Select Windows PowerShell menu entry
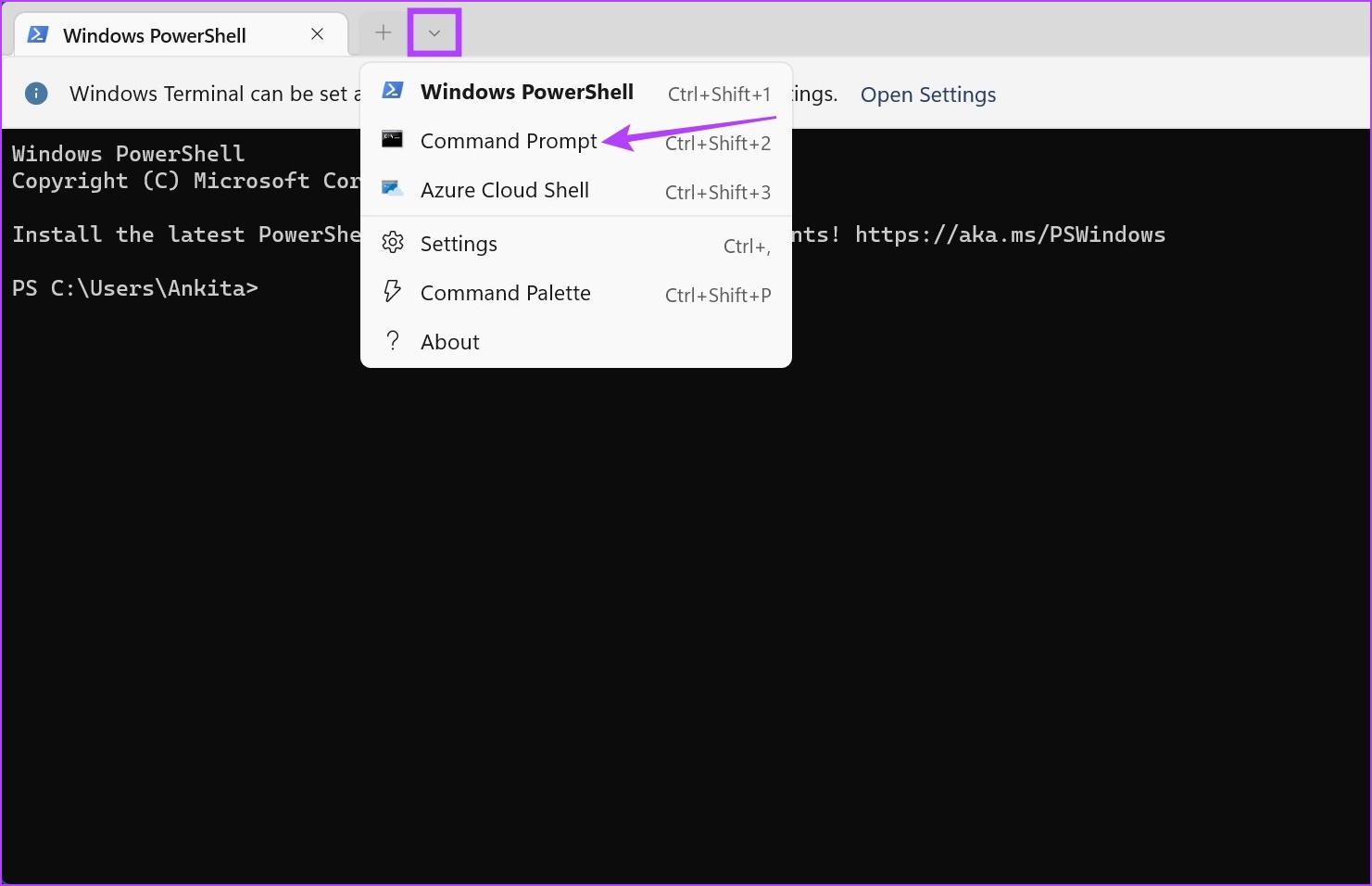The image size is (1372, 886). [575, 92]
